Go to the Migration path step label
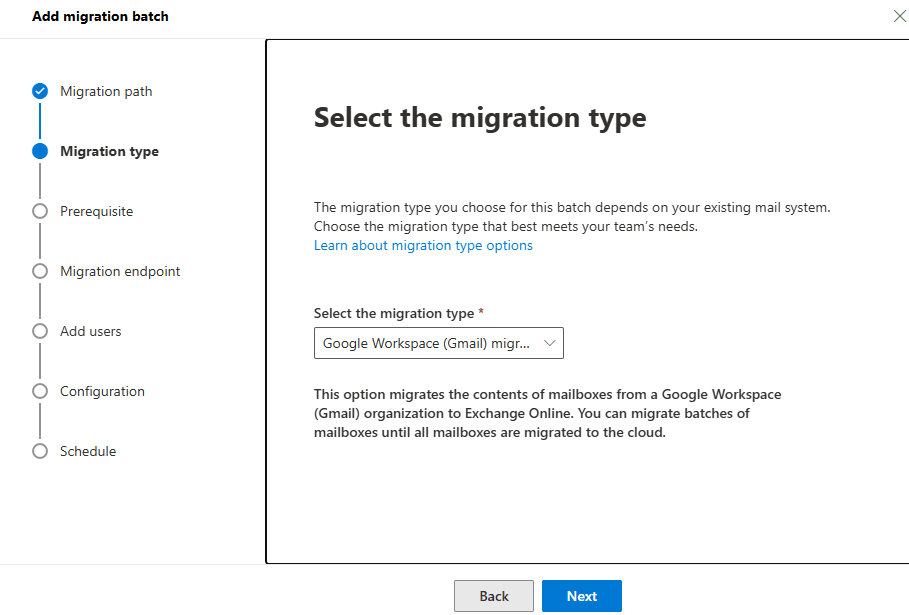The width and height of the screenshot is (909, 615). (106, 91)
